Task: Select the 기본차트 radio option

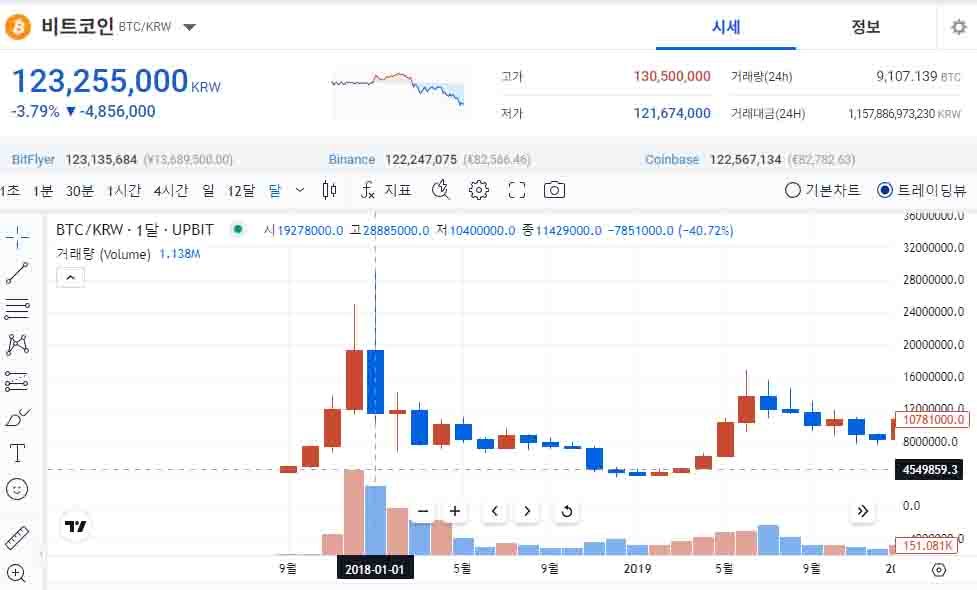Action: 822,190
